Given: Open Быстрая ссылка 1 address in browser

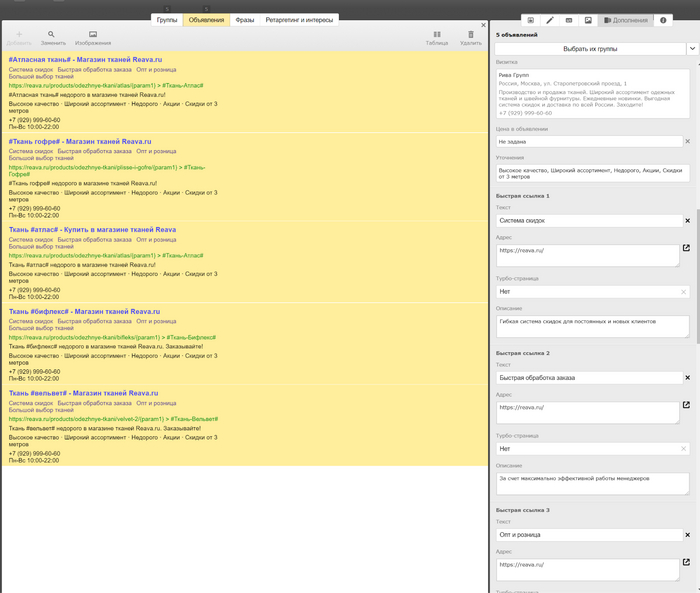Looking at the screenshot, I should (687, 248).
